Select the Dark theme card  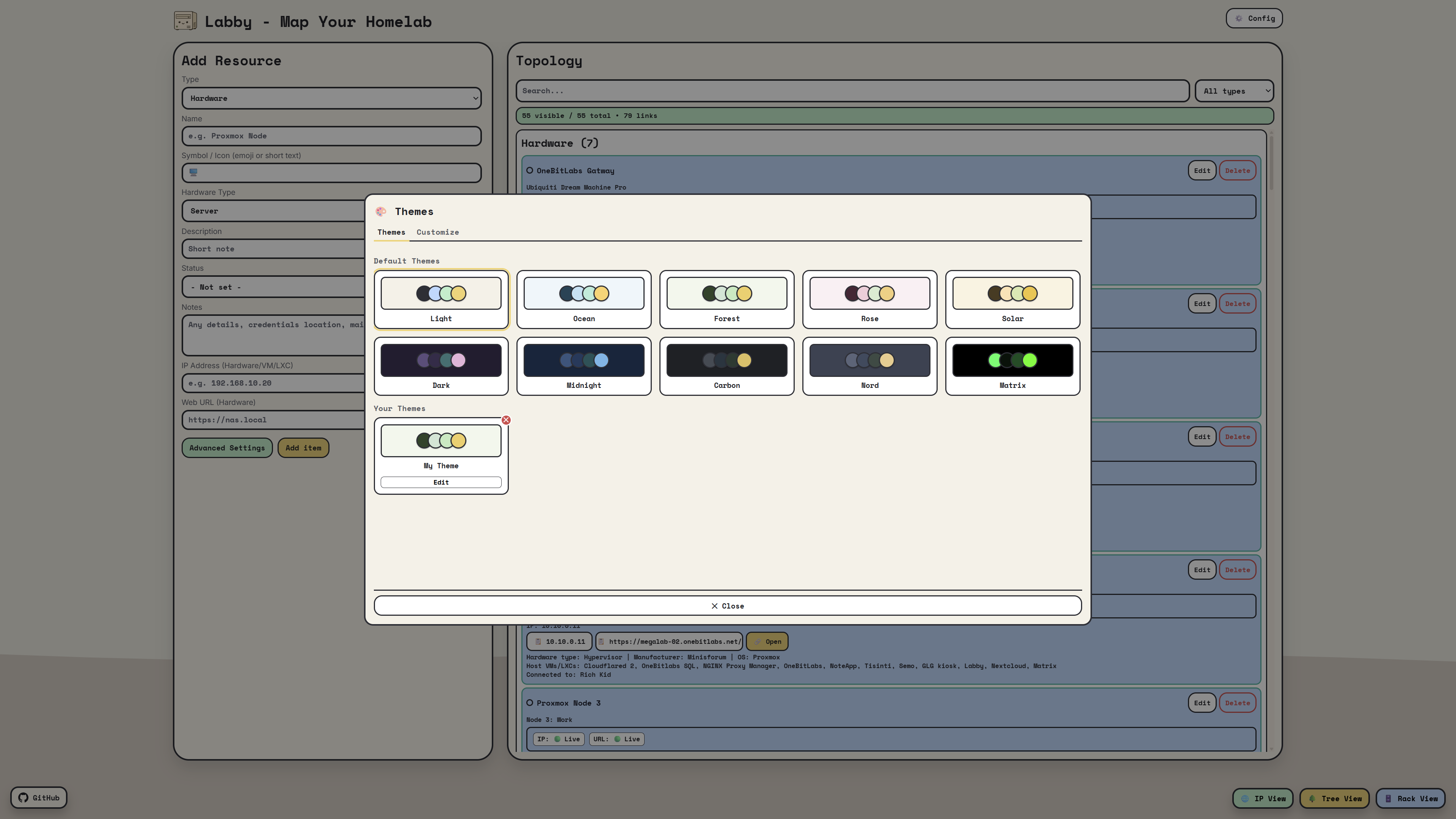pos(441,366)
